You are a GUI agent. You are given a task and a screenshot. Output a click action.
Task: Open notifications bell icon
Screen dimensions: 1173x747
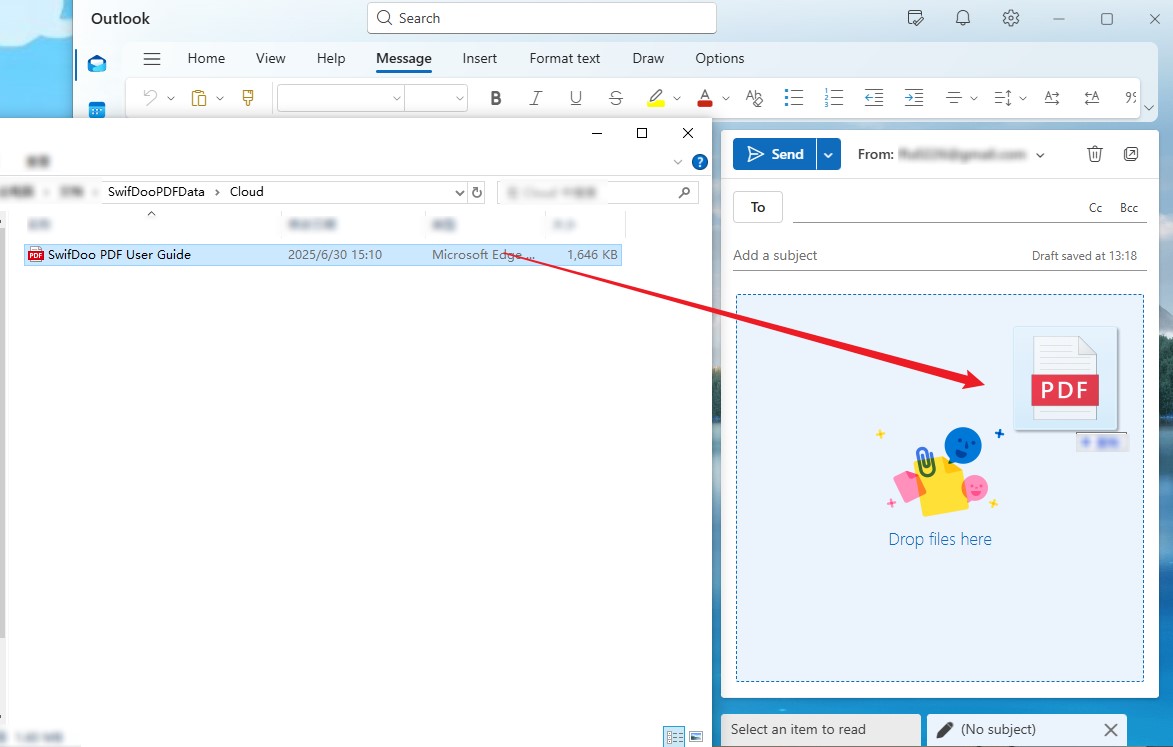coord(963,18)
